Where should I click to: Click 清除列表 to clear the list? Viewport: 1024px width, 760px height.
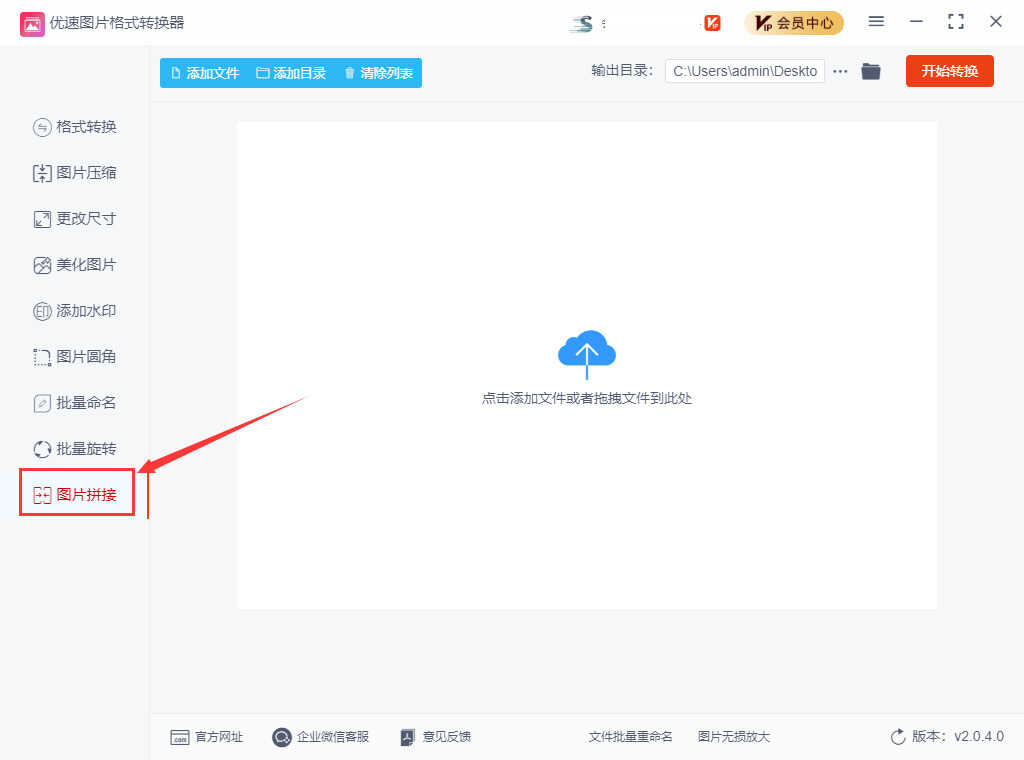379,73
